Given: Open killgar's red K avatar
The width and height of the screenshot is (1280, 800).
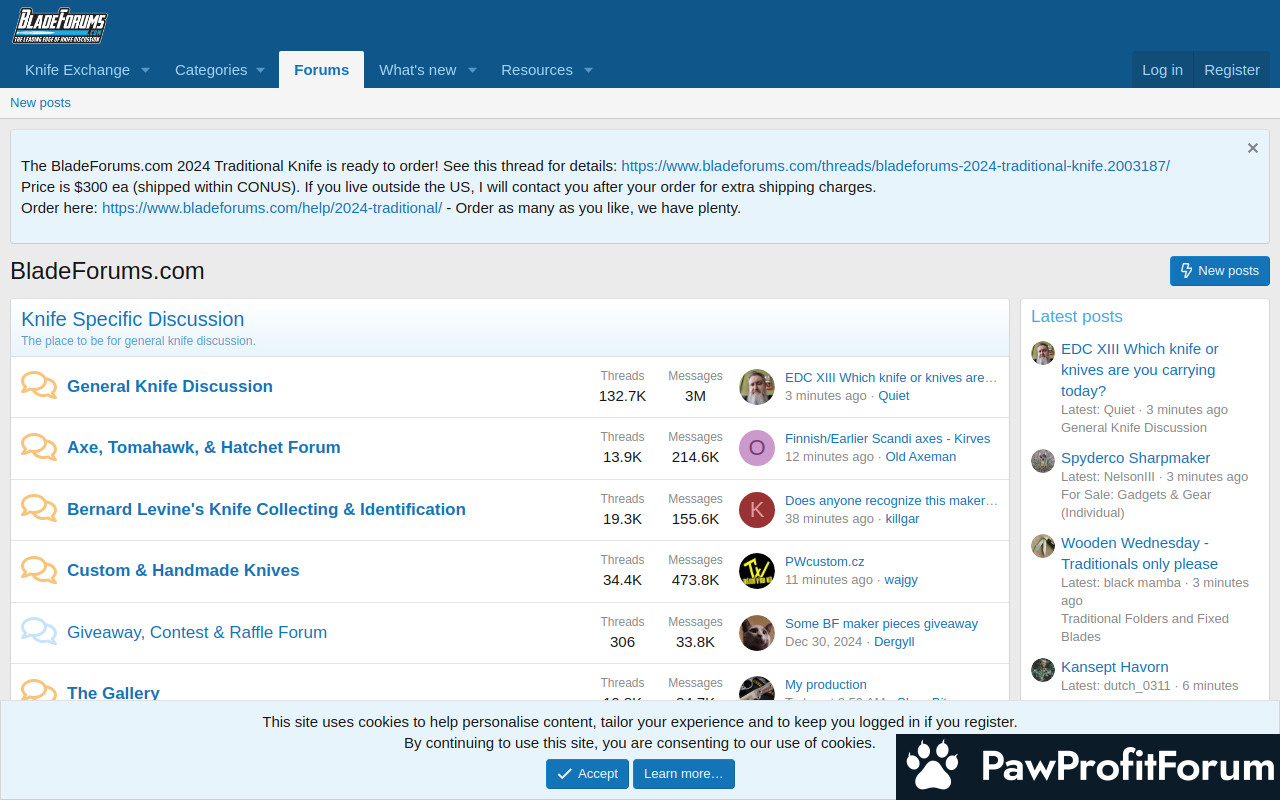Looking at the screenshot, I should [757, 509].
